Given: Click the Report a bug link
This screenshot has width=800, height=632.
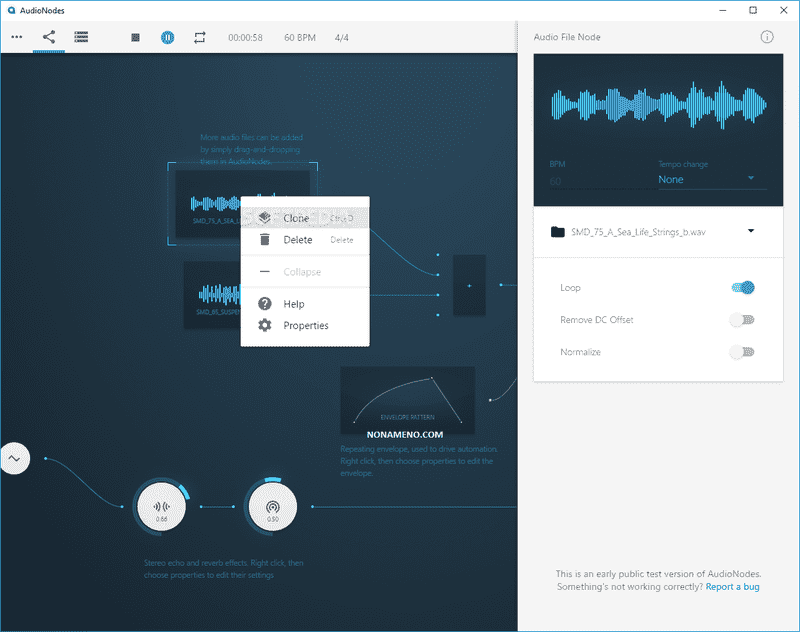Looking at the screenshot, I should [732, 587].
